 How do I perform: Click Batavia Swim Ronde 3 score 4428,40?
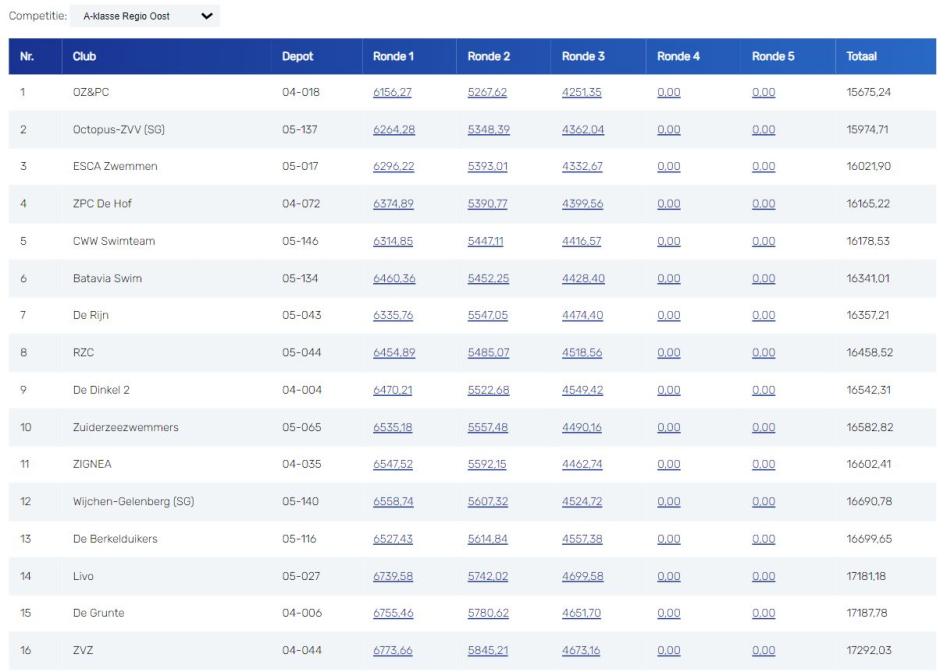(x=583, y=278)
